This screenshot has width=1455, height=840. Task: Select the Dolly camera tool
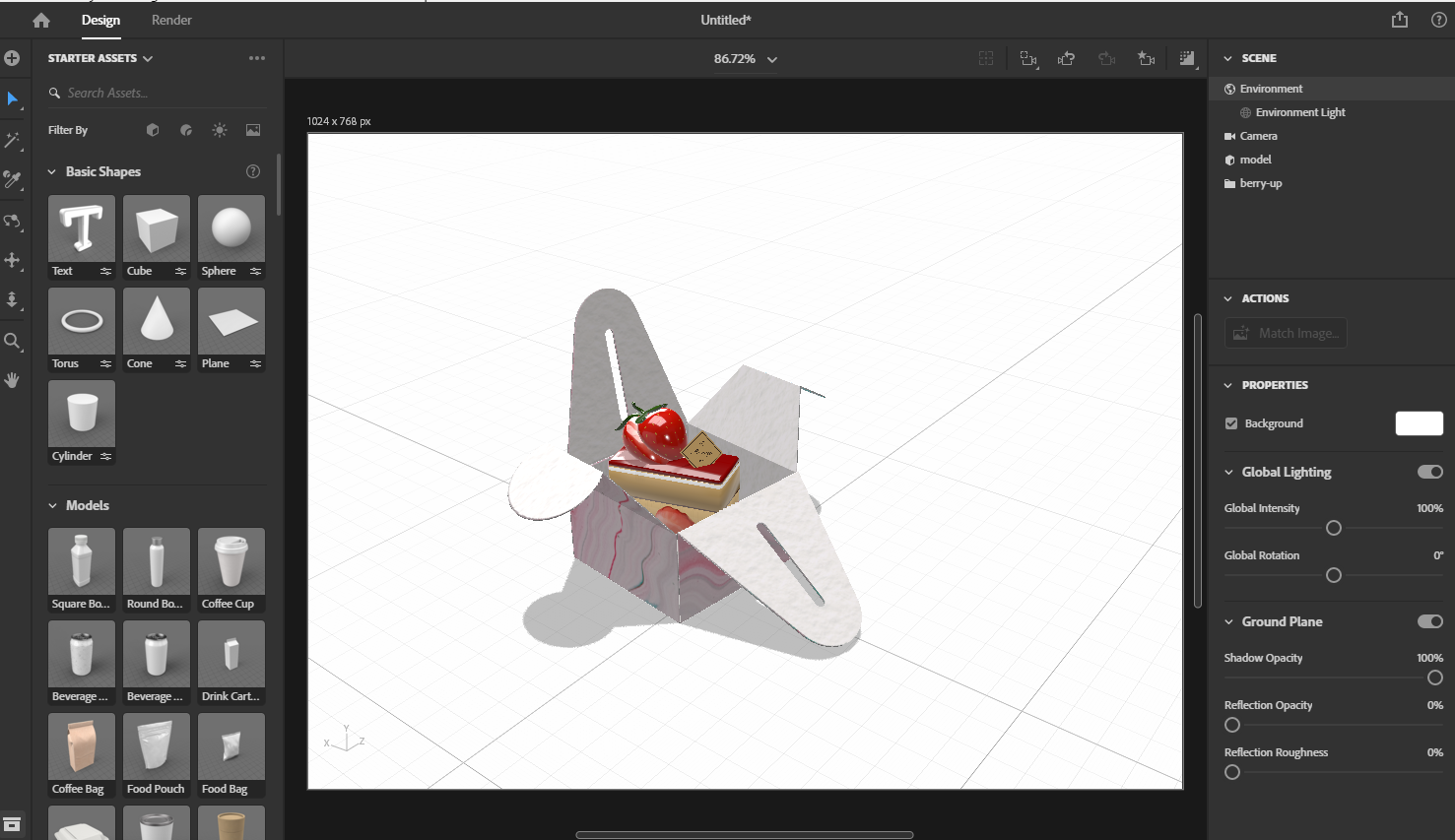pos(13,299)
